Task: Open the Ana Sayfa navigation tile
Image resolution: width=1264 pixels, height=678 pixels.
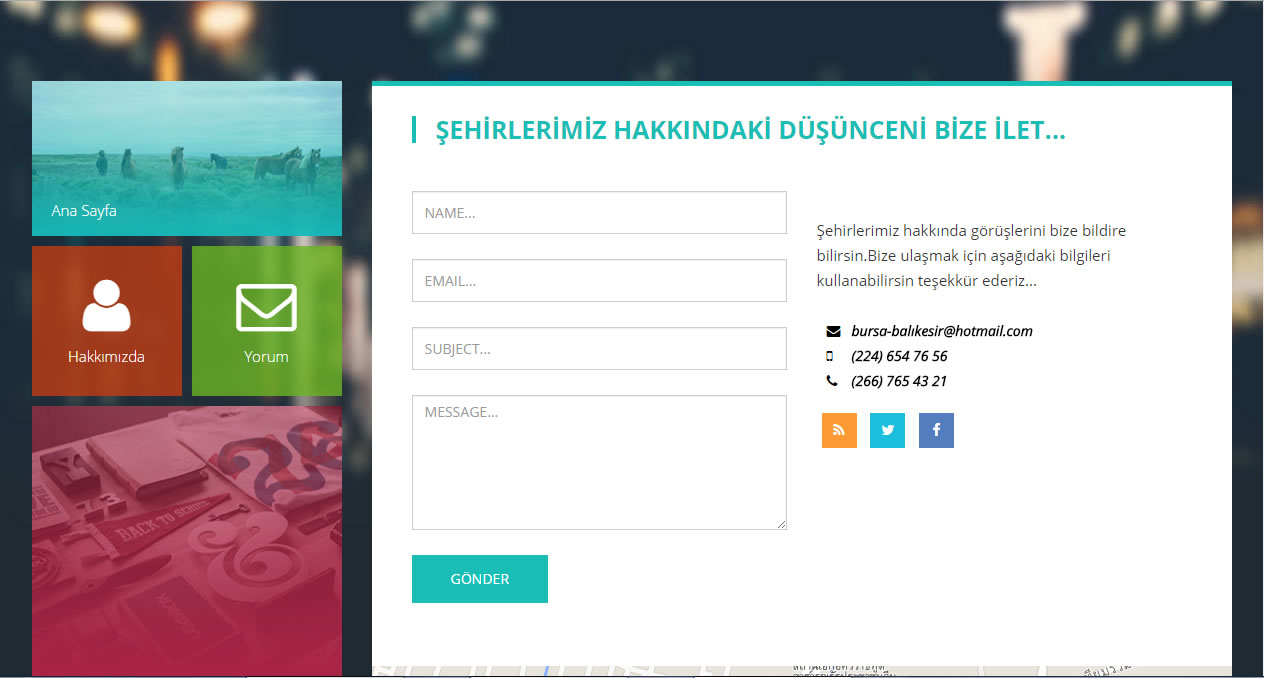Action: pyautogui.click(x=186, y=158)
